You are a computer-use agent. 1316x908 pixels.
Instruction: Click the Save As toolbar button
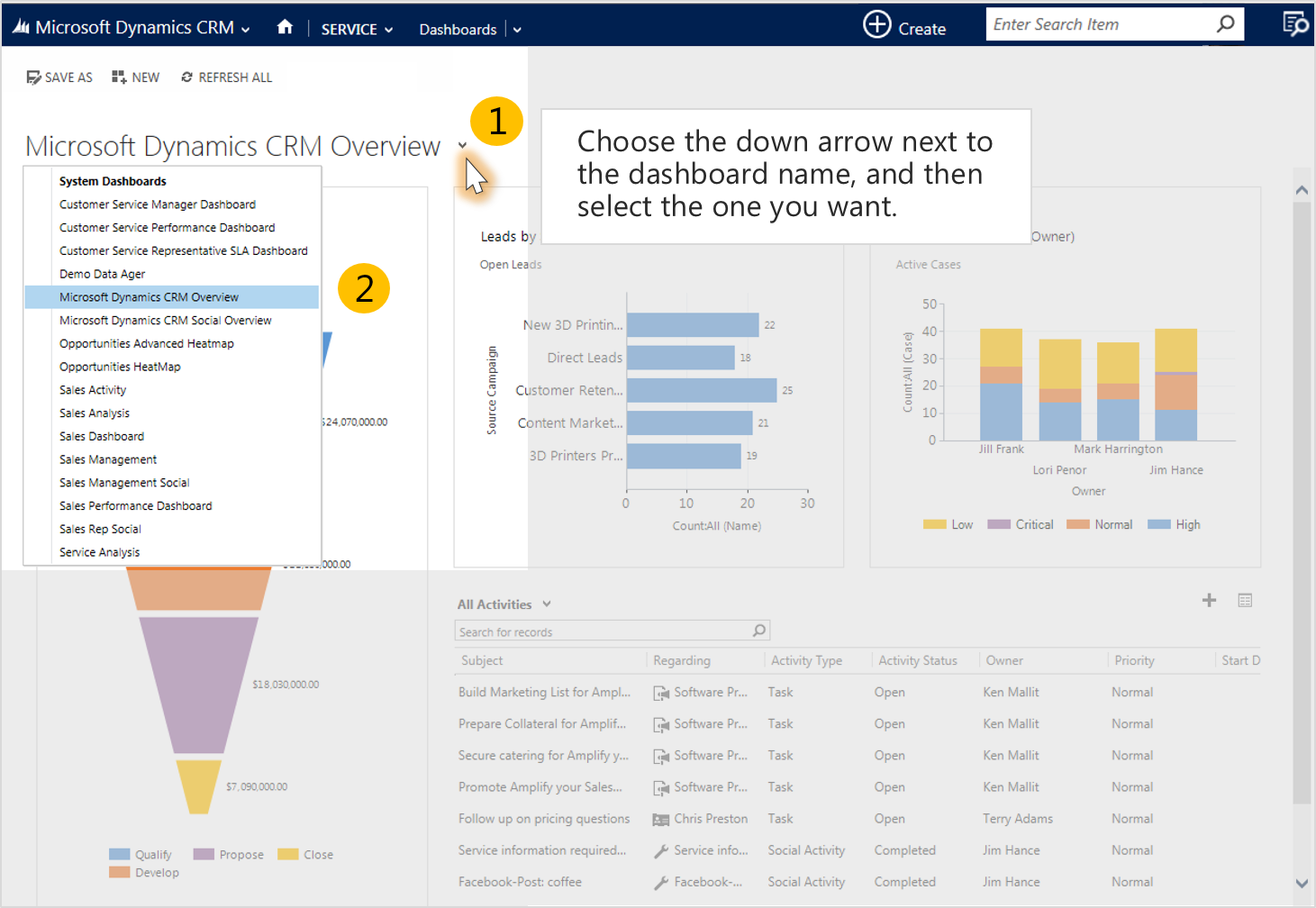point(59,77)
